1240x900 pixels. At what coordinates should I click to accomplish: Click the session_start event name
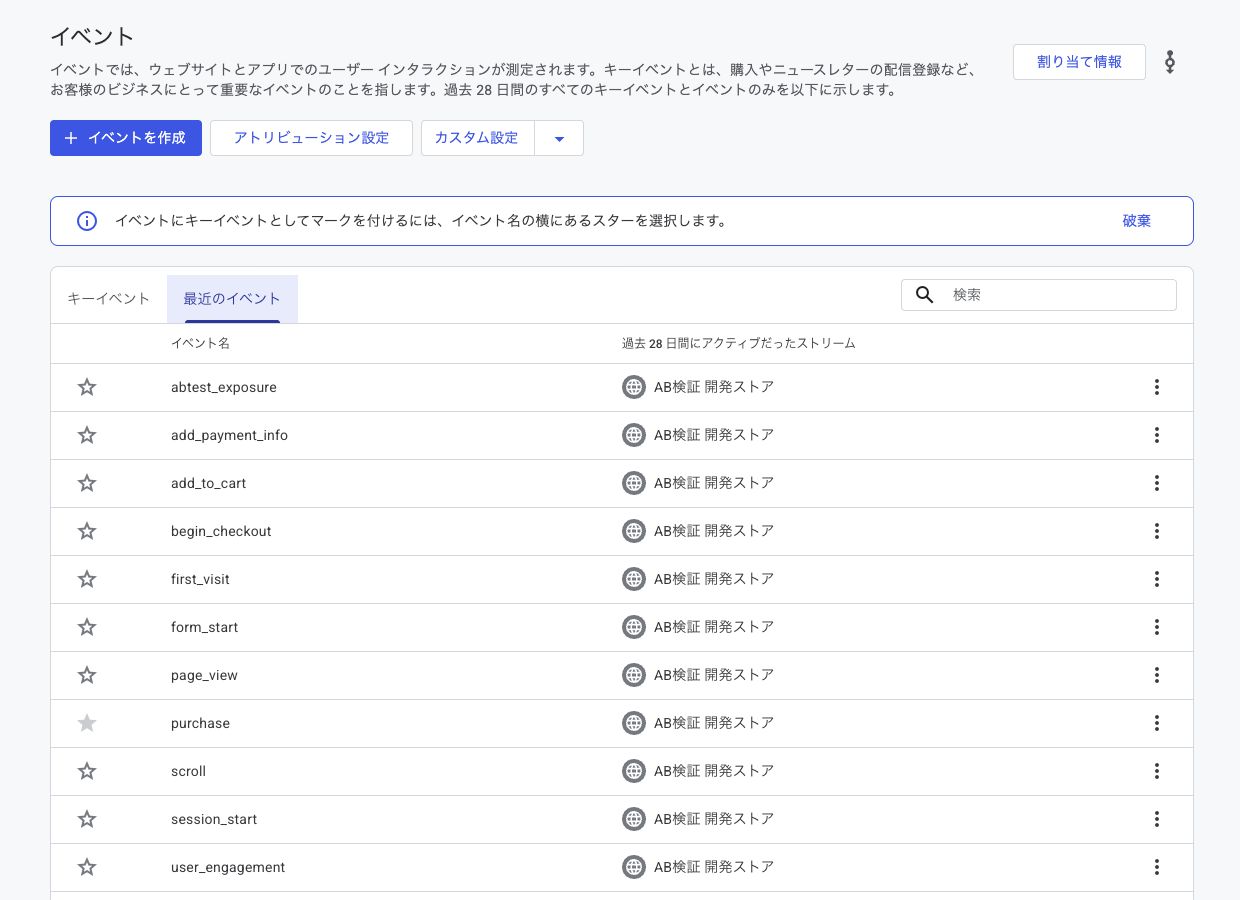click(214, 819)
